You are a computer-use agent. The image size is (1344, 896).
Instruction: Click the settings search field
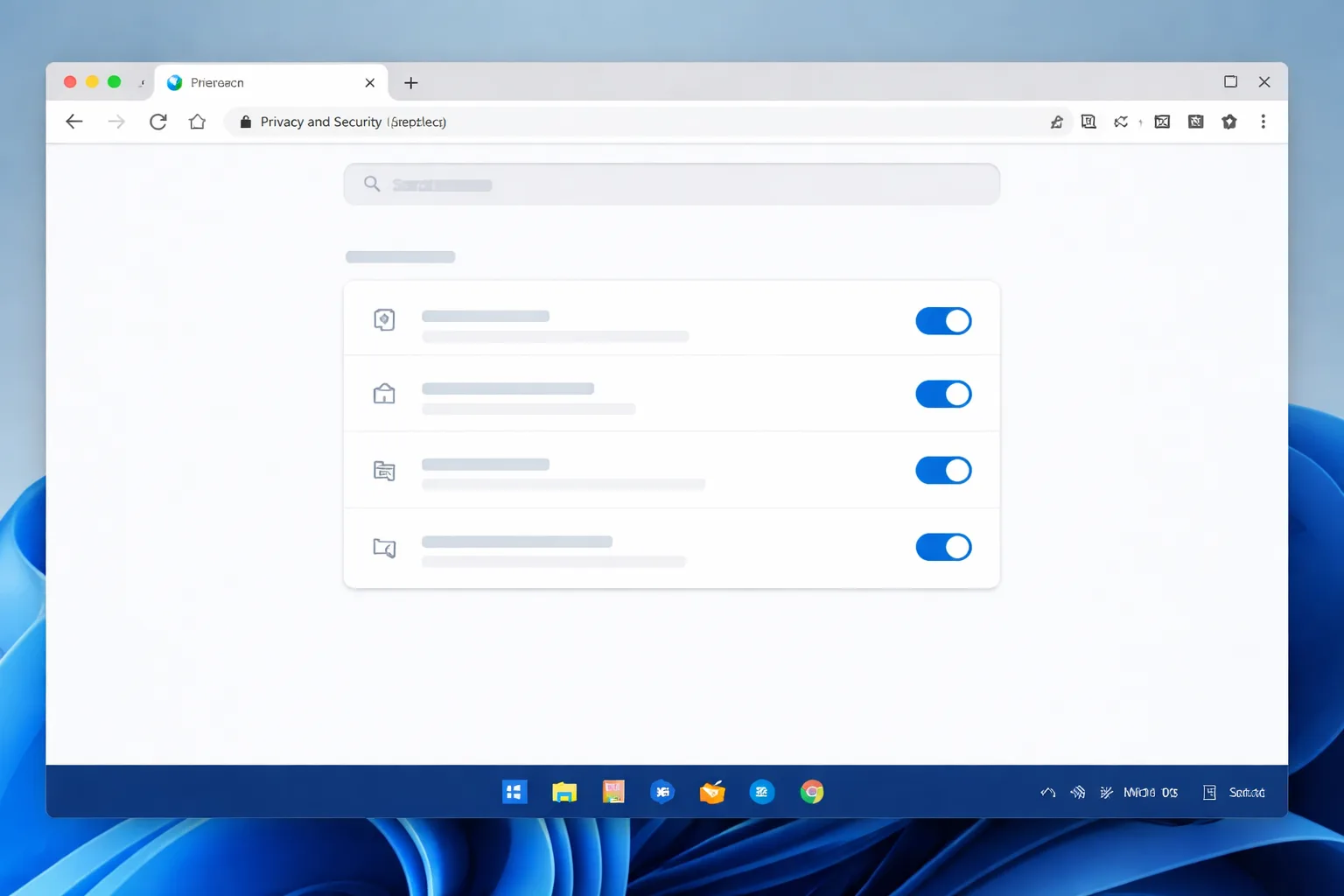pos(671,185)
